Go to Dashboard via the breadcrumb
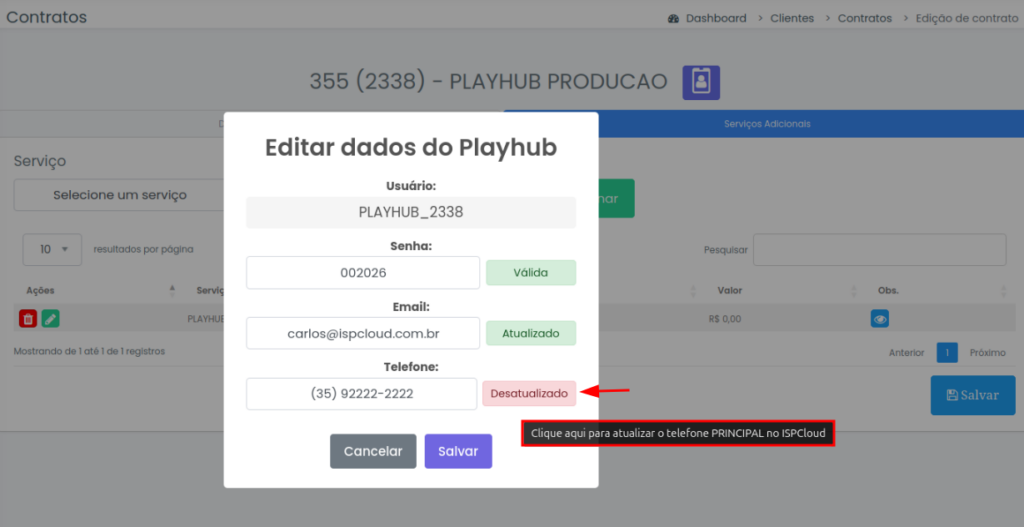Screen dimensions: 1024x527 (x=716, y=18)
